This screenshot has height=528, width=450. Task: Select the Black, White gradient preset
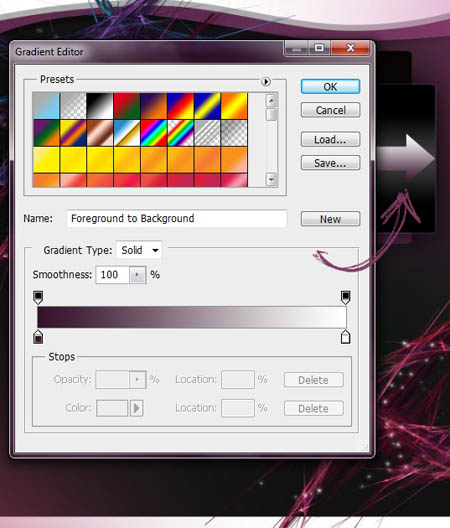coord(100,106)
